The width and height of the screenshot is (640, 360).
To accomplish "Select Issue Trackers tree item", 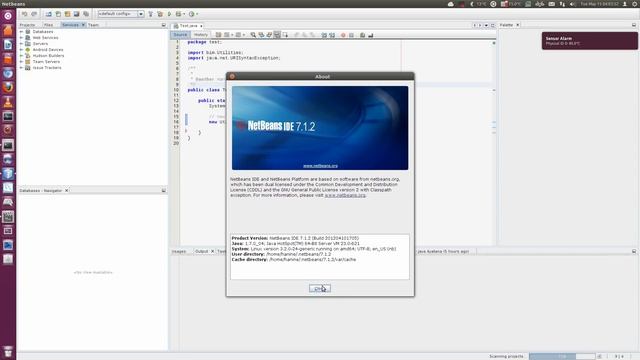I will (47, 68).
